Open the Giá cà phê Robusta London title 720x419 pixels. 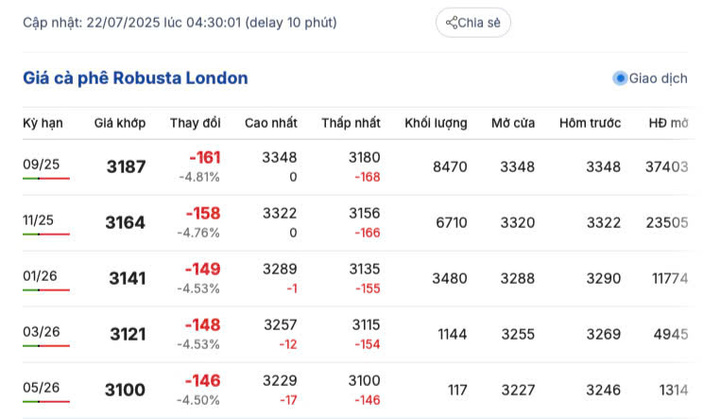click(x=136, y=78)
